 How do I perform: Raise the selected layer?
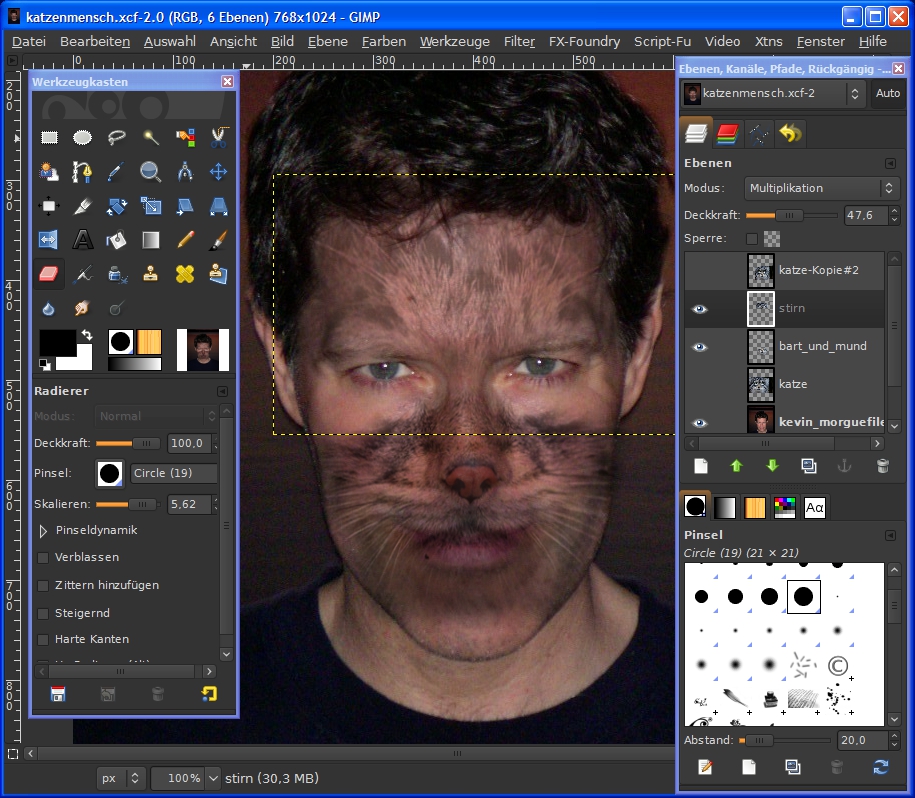coord(736,466)
